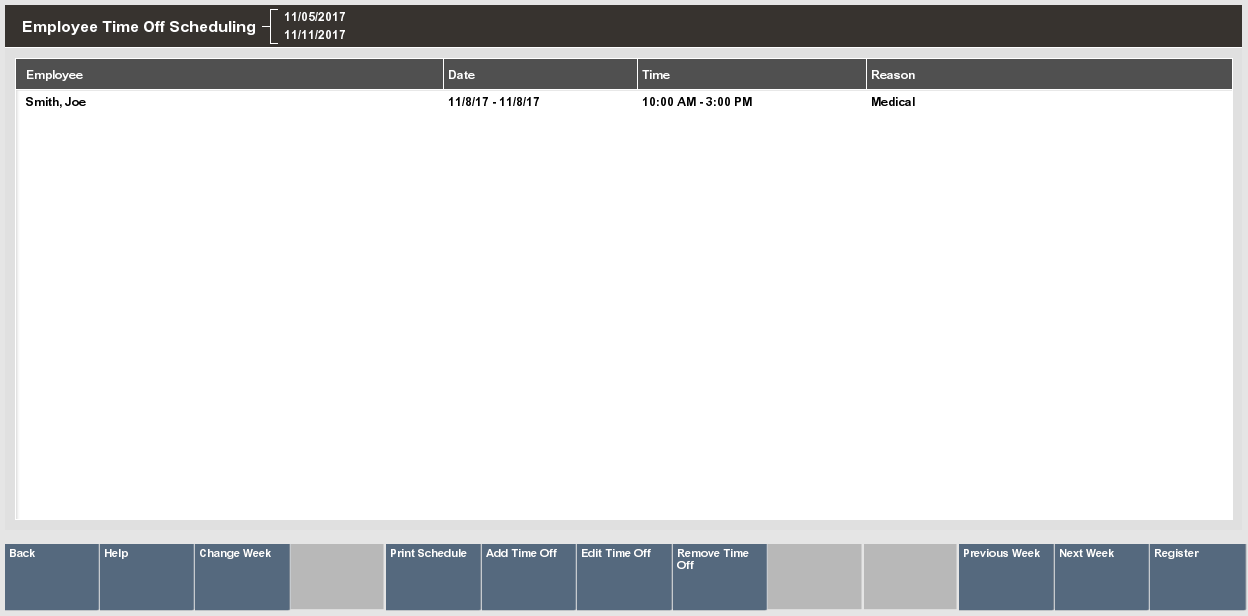Image resolution: width=1248 pixels, height=616 pixels.
Task: Choose Edit Time Off
Action: point(624,577)
